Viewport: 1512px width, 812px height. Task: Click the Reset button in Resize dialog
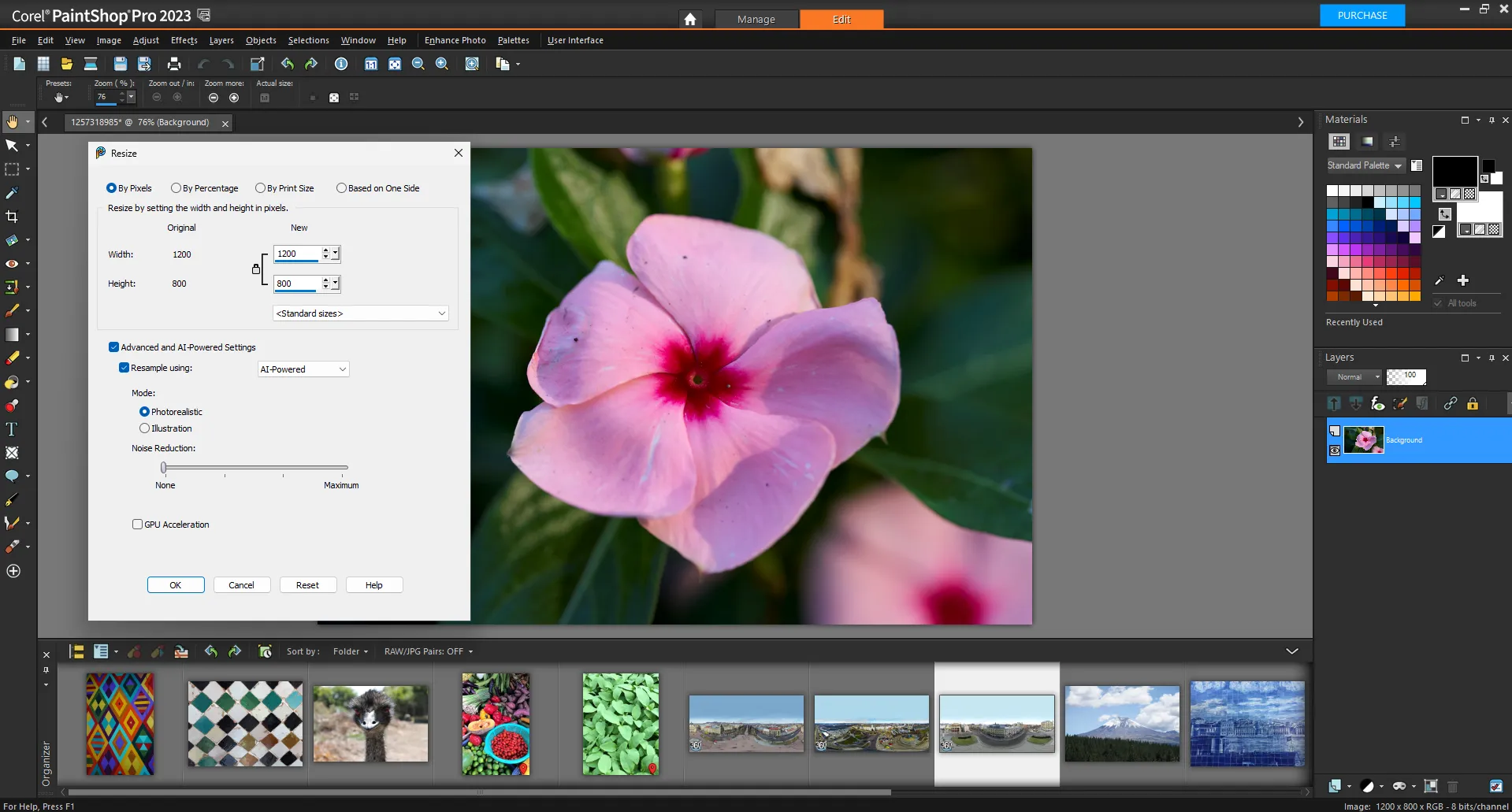307,584
